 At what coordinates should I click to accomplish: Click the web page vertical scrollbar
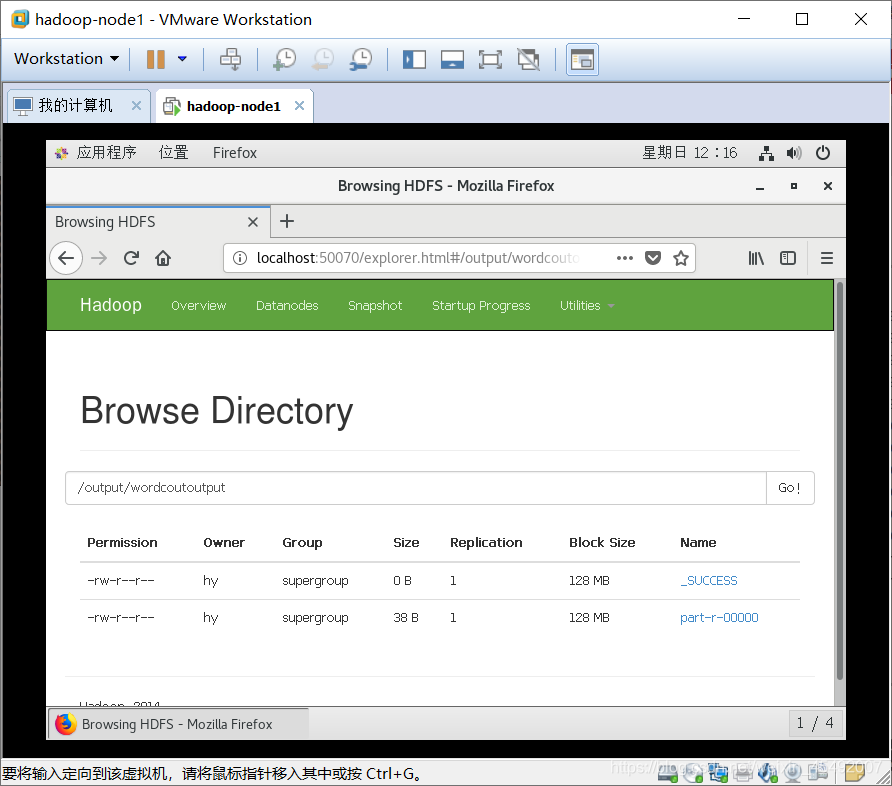840,481
